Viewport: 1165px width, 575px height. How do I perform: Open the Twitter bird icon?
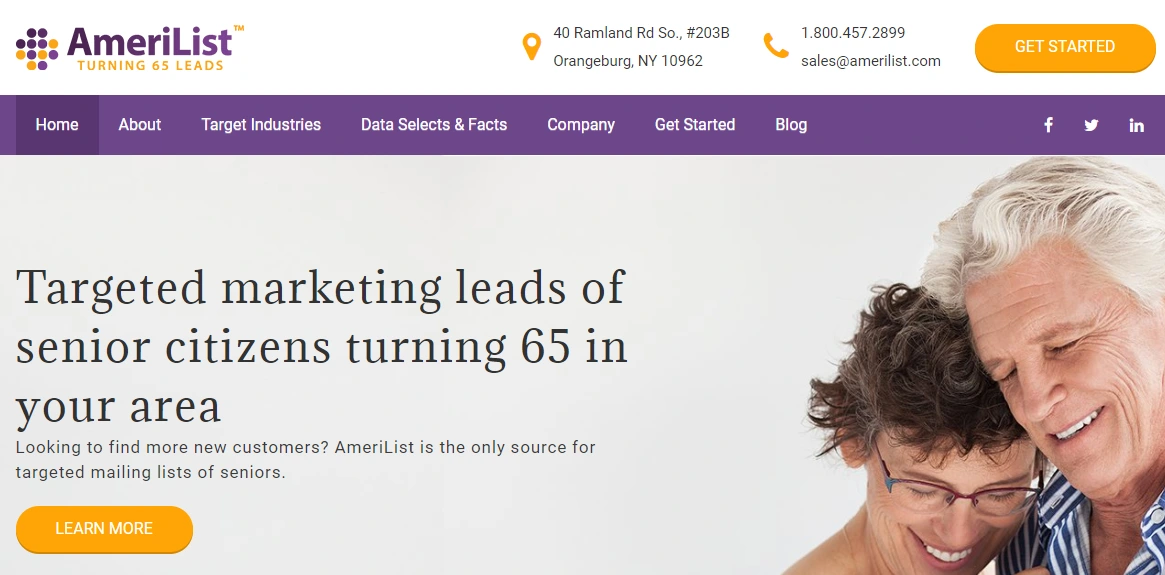pyautogui.click(x=1091, y=125)
